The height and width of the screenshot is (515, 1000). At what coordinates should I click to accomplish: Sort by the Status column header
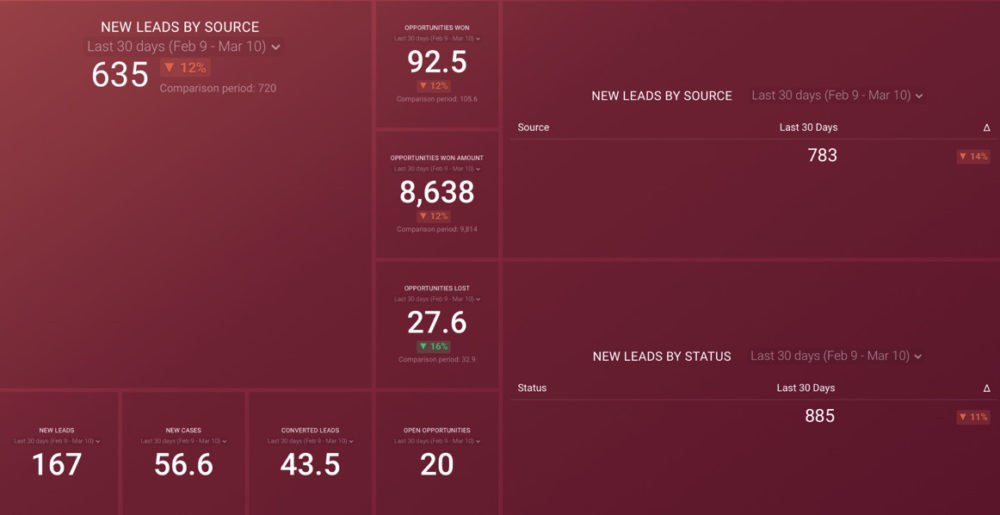pyautogui.click(x=532, y=388)
